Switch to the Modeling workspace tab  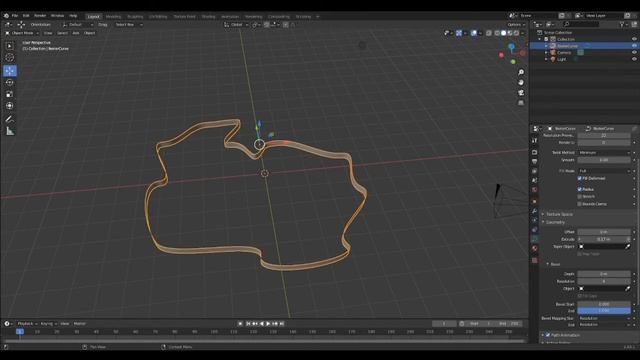pyautogui.click(x=113, y=17)
